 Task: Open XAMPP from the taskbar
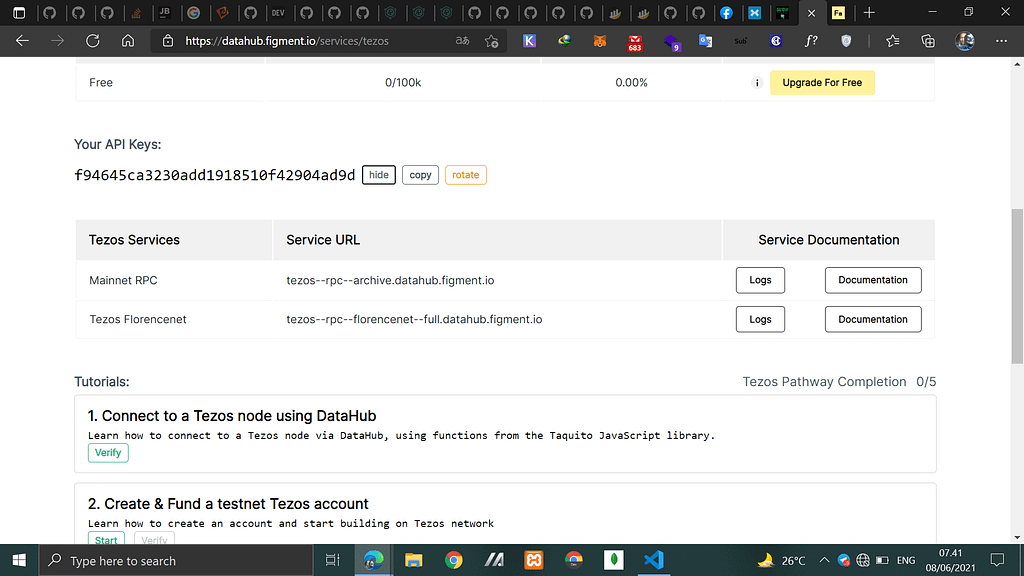[534, 560]
